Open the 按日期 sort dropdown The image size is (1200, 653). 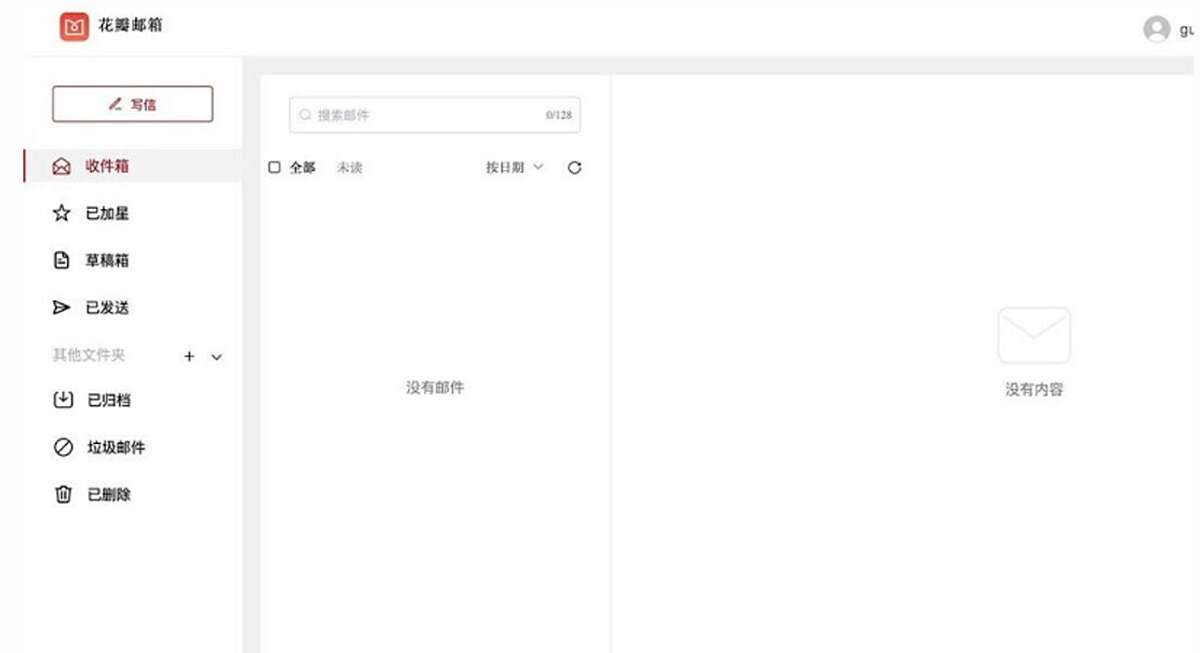[x=514, y=167]
